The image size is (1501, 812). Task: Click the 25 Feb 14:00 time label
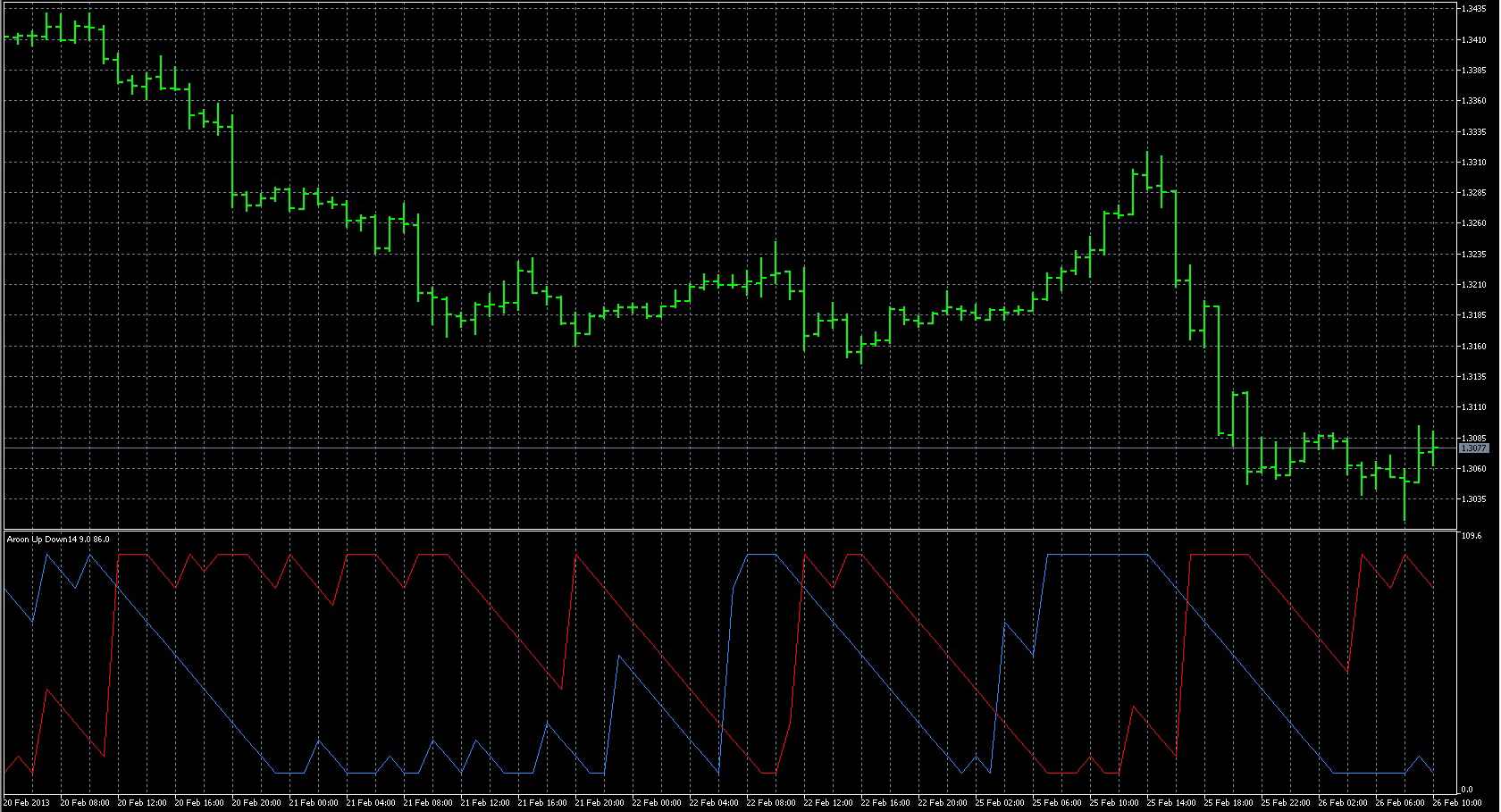[1171, 803]
